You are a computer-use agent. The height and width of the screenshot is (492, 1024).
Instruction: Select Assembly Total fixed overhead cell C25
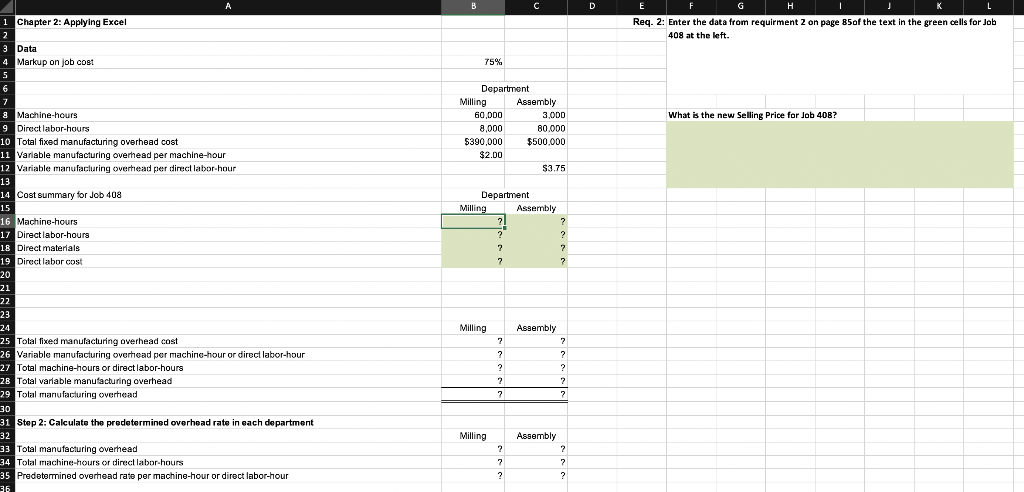pyautogui.click(x=536, y=341)
